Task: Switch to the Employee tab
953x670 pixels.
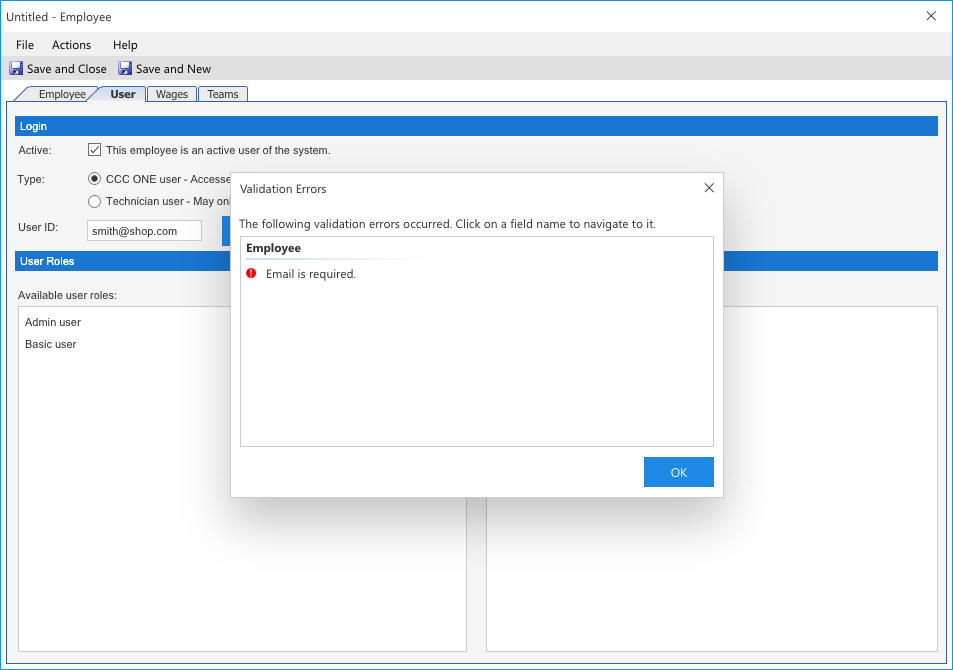Action: tap(62, 94)
